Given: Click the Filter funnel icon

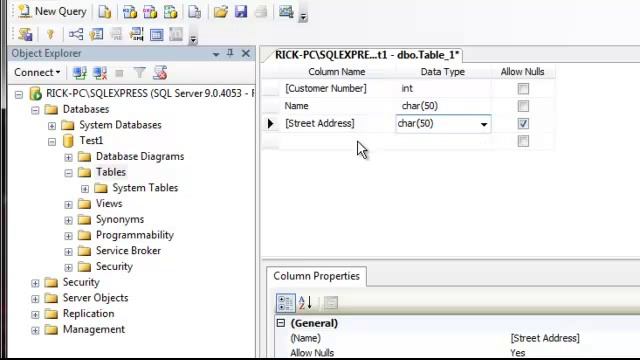Looking at the screenshot, I should pos(140,73).
